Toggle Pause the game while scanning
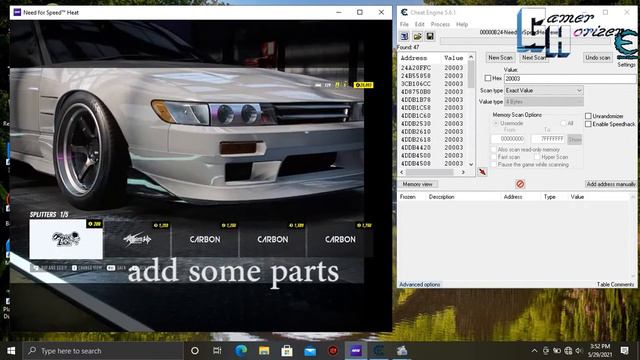The height and width of the screenshot is (360, 640). coord(493,164)
